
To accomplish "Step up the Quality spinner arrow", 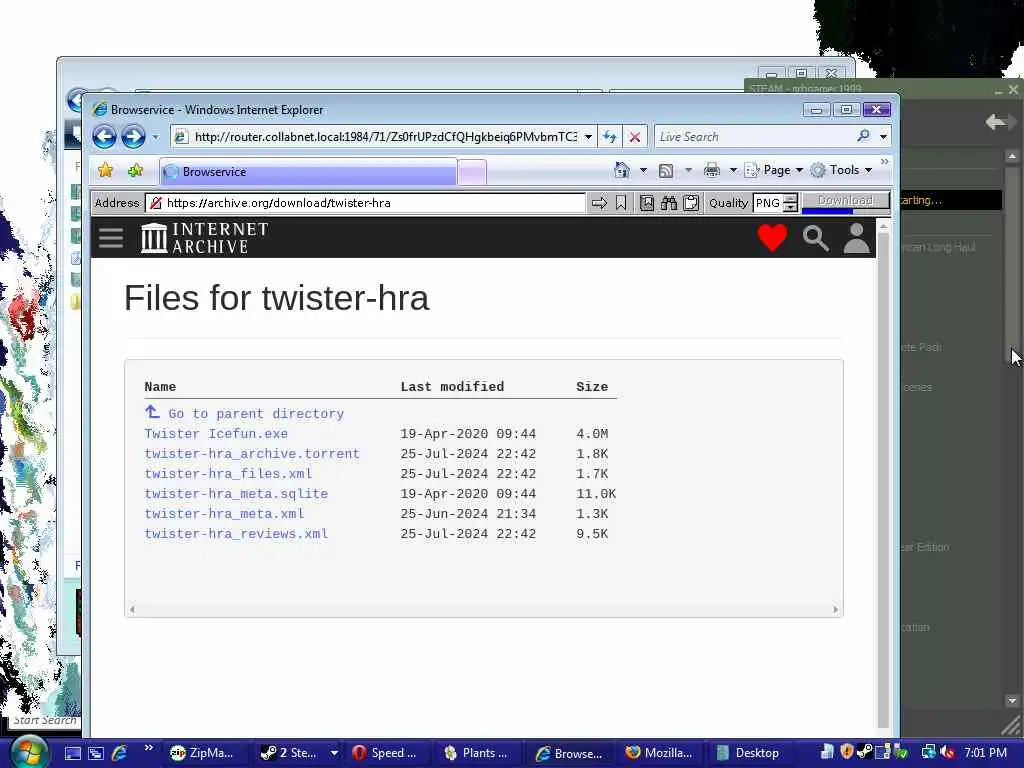I will pyautogui.click(x=790, y=199).
